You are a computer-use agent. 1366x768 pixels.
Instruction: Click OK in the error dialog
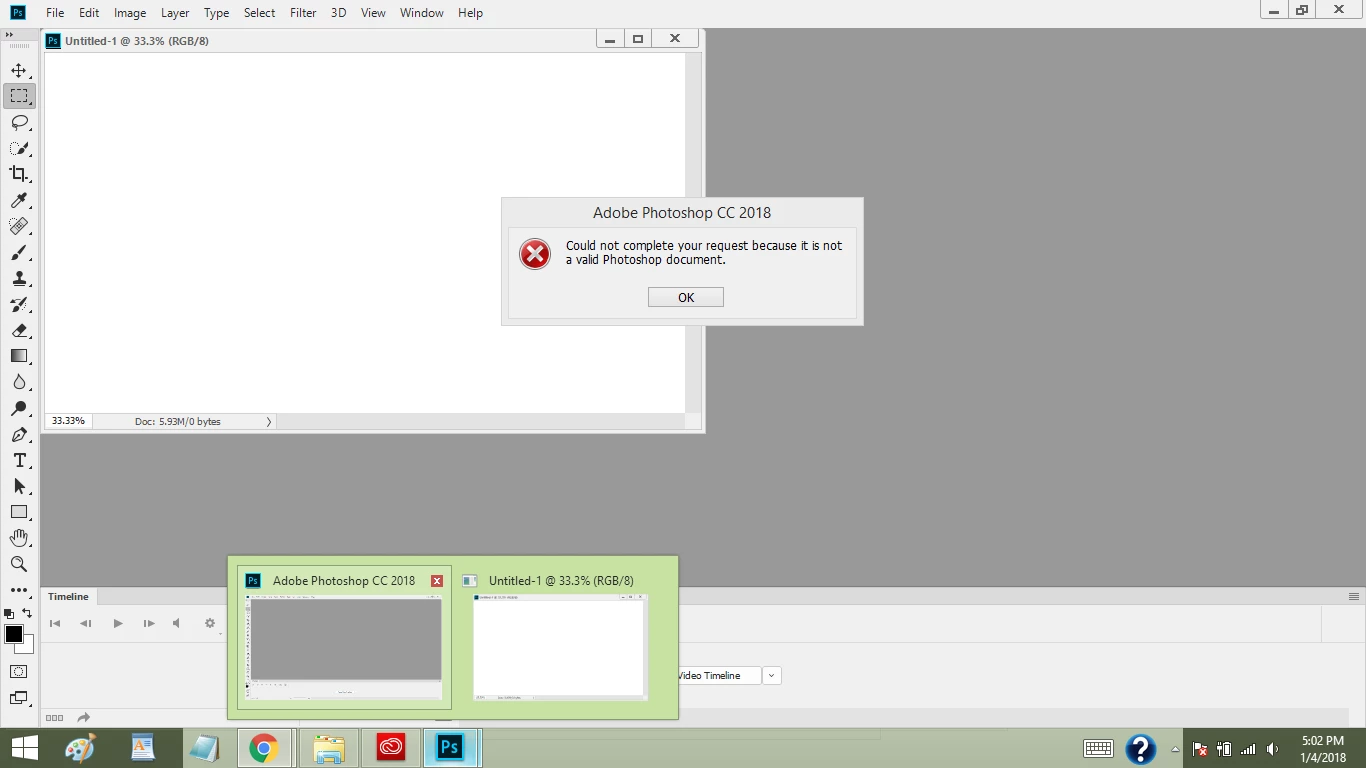(686, 297)
